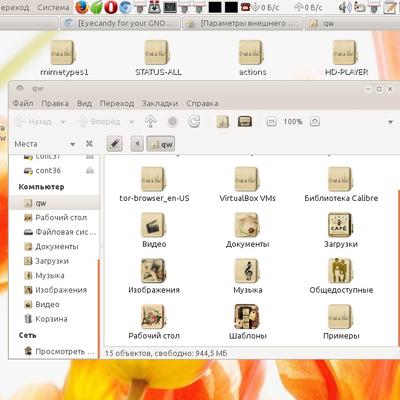Viewport: 400px width, 400px height.
Task: Open the Назад history dropdown arrow
Action: click(x=63, y=122)
